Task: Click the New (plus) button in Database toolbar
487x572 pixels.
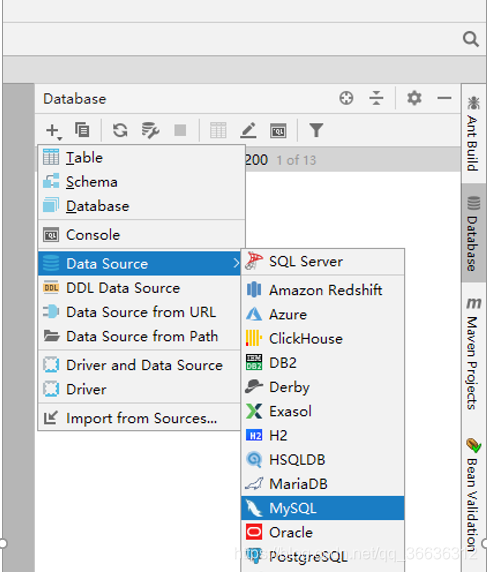Action: pos(54,131)
